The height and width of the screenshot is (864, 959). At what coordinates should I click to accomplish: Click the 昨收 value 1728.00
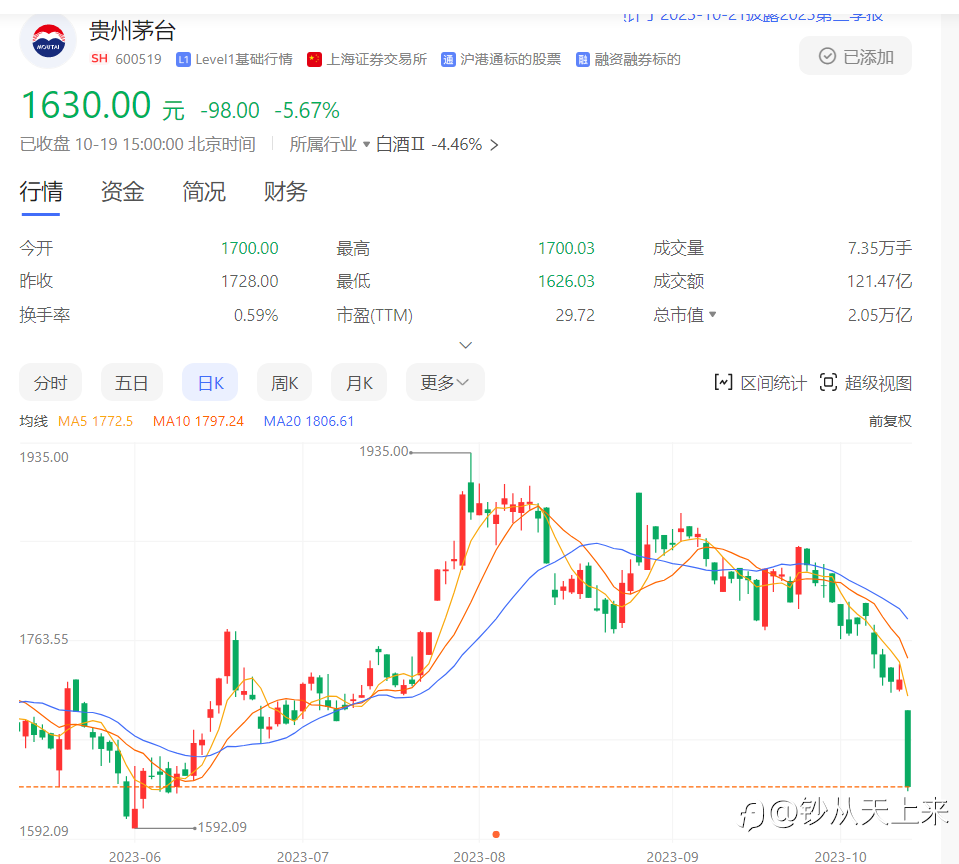[250, 281]
